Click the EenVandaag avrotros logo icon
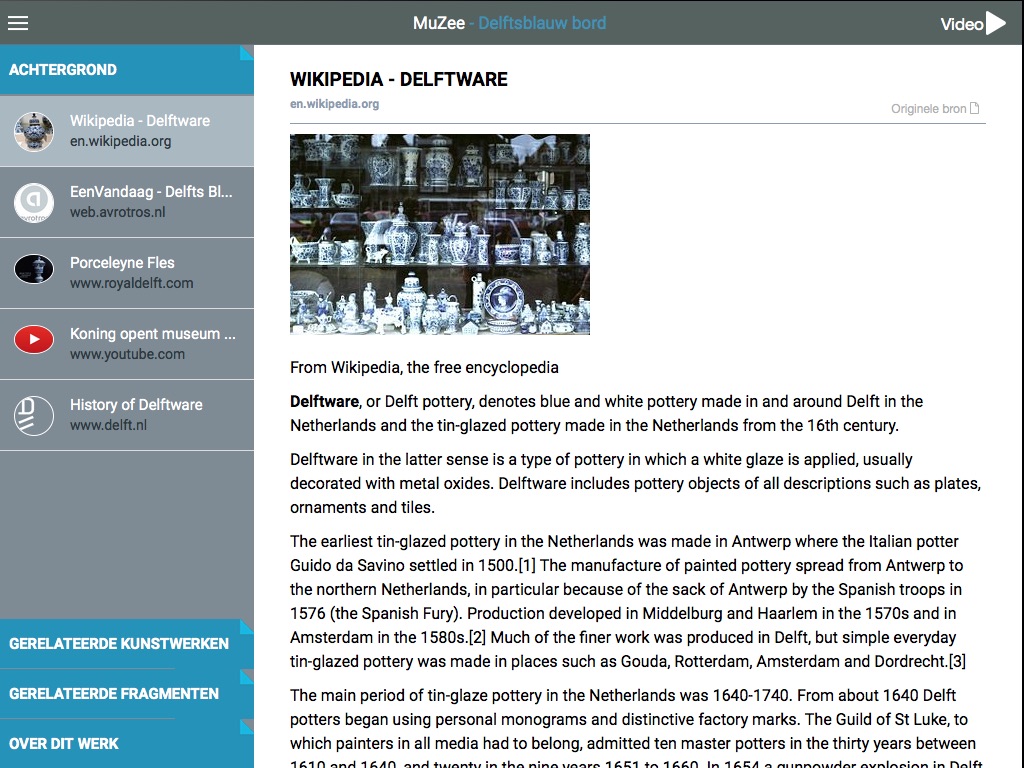 [x=34, y=202]
